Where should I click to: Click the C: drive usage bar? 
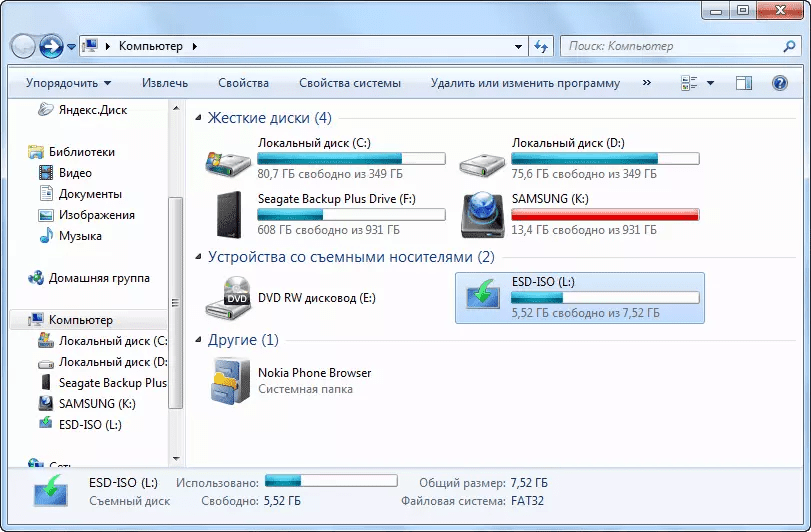pos(351,158)
